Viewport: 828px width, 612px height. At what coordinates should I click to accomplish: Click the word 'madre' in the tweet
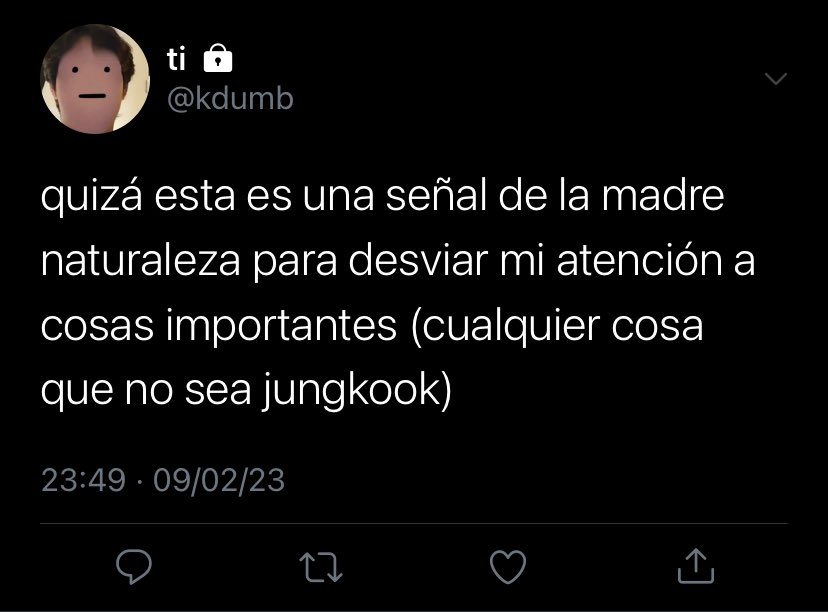pos(663,195)
